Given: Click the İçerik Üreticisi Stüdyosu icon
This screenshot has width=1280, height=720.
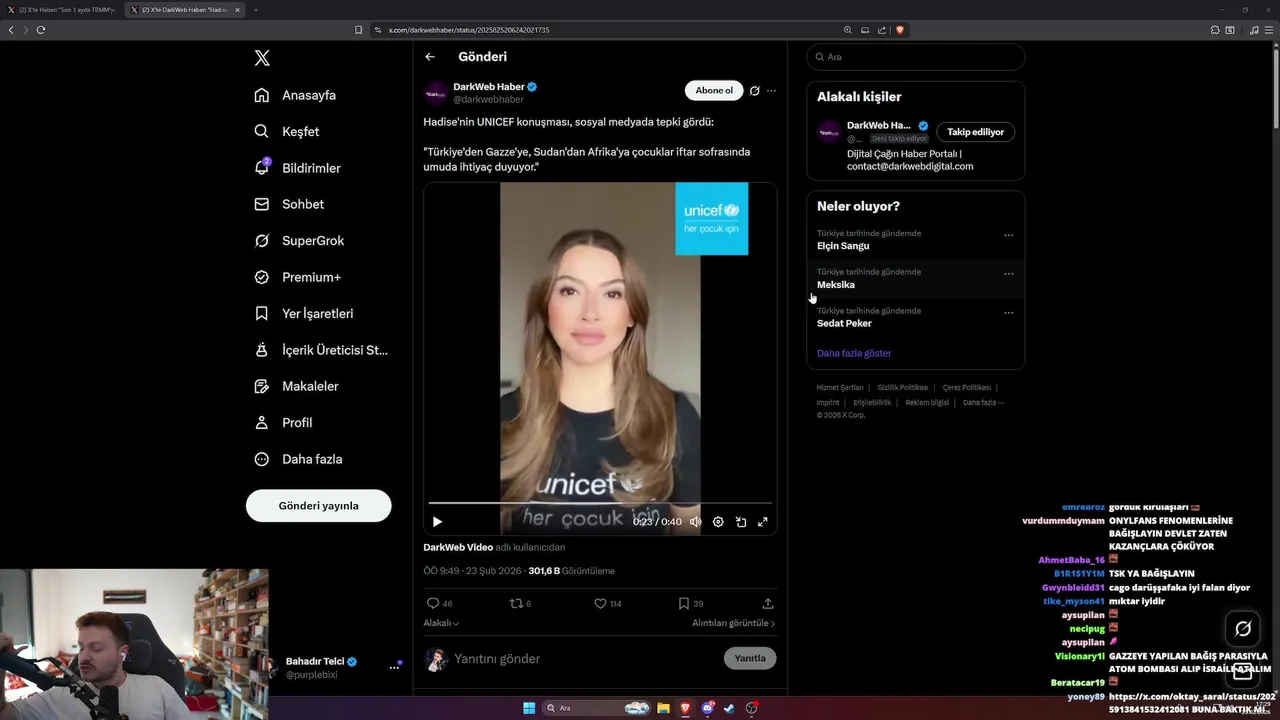Looking at the screenshot, I should point(262,350).
